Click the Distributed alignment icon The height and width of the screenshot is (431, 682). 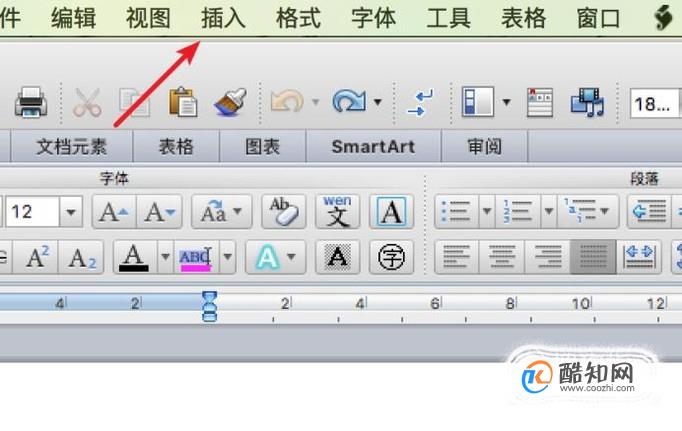pyautogui.click(x=639, y=257)
